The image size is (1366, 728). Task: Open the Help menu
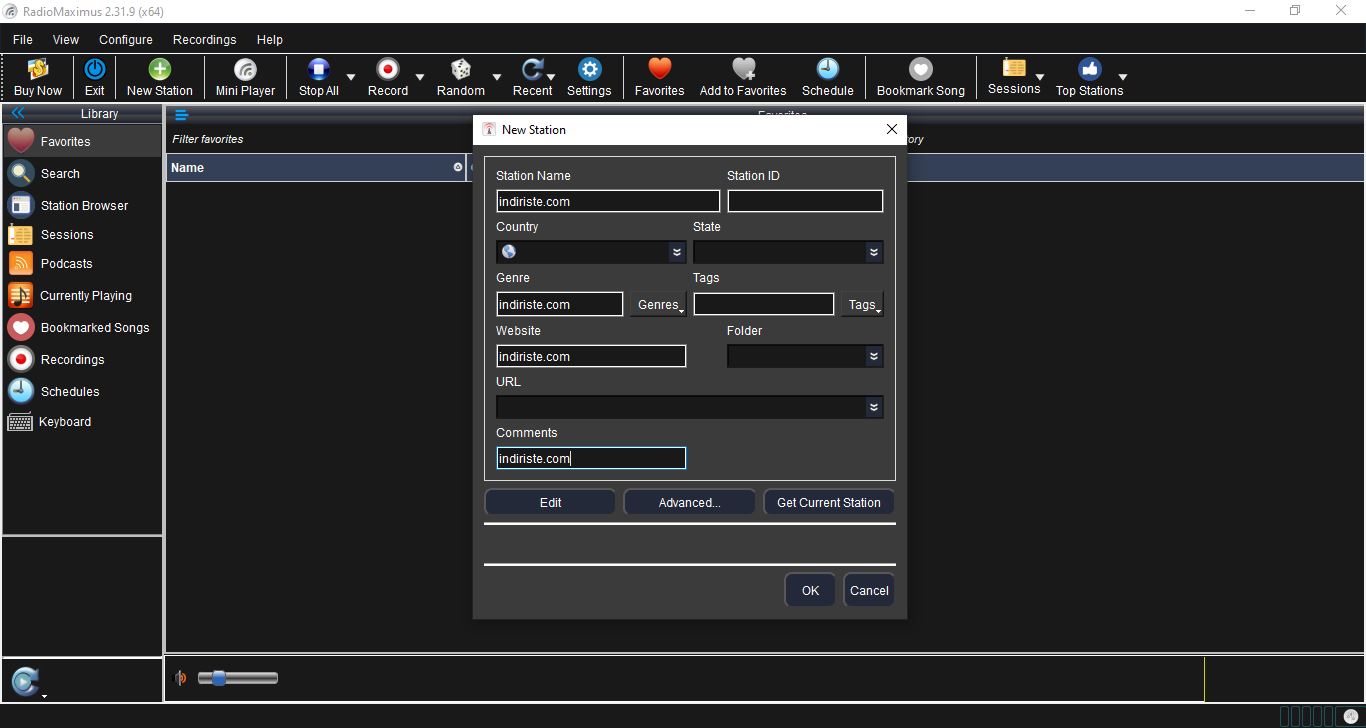pos(270,39)
